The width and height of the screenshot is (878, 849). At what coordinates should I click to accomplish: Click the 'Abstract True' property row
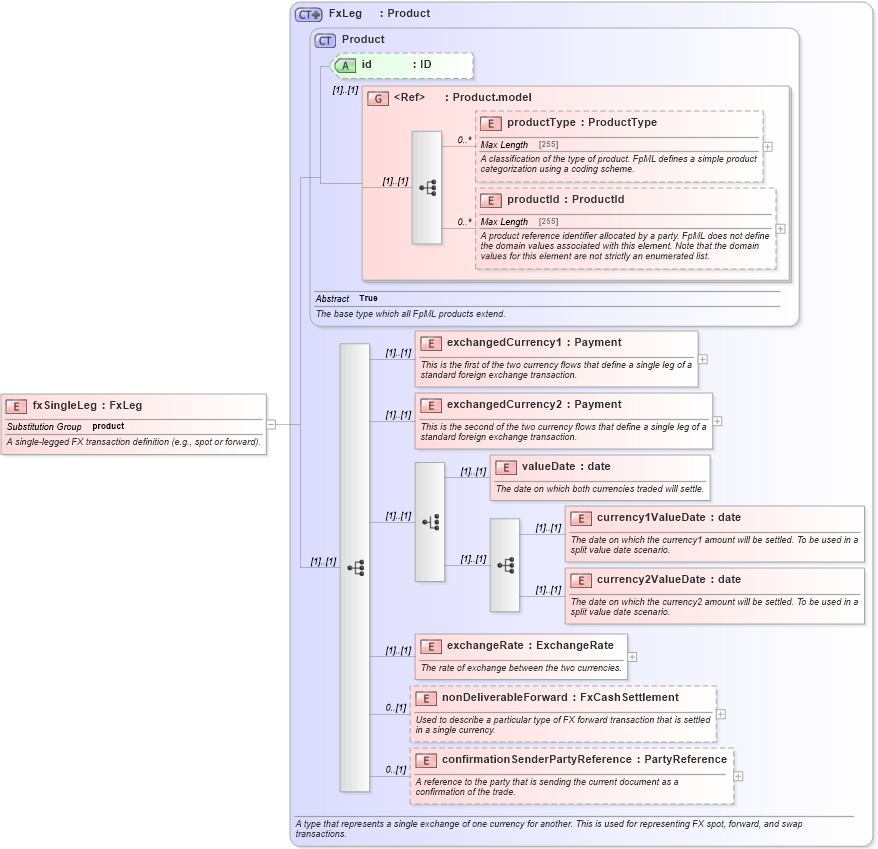pos(548,299)
